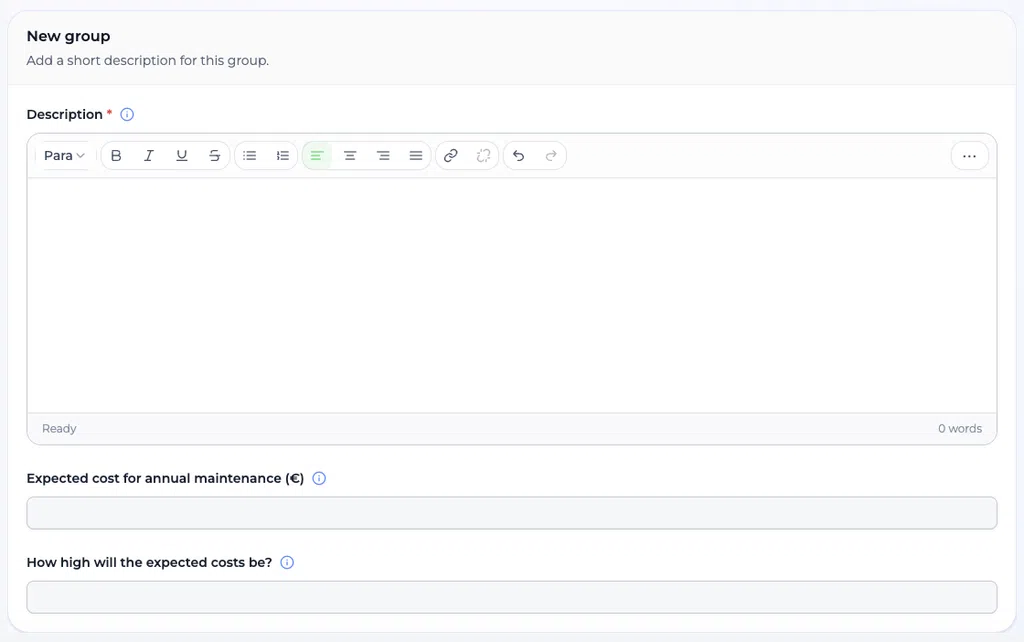The image size is (1024, 642).
Task: Insert a hyperlink
Action: 451,155
